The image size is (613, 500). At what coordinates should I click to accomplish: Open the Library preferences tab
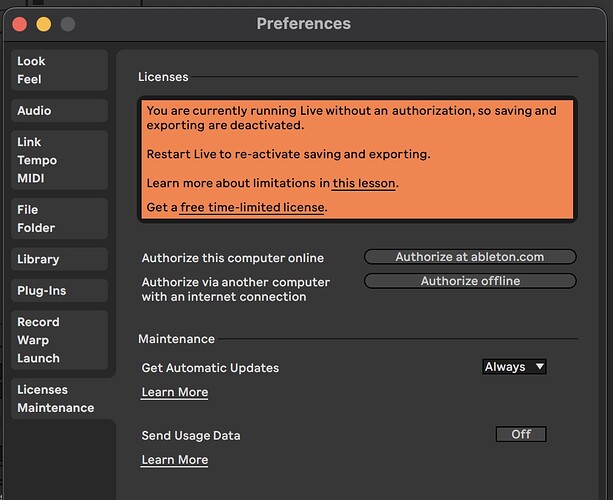tap(59, 259)
